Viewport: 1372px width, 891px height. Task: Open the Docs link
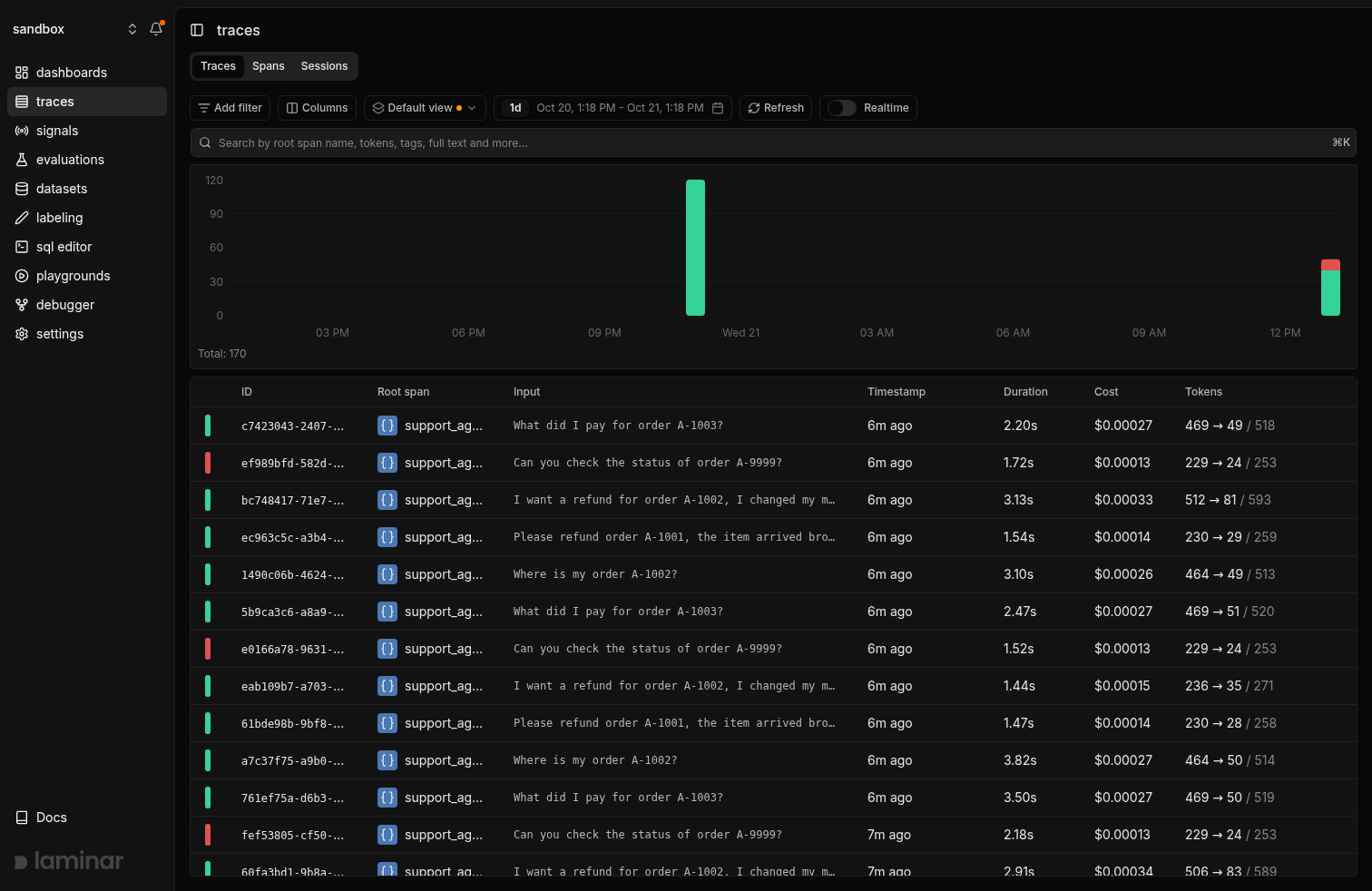(42, 818)
